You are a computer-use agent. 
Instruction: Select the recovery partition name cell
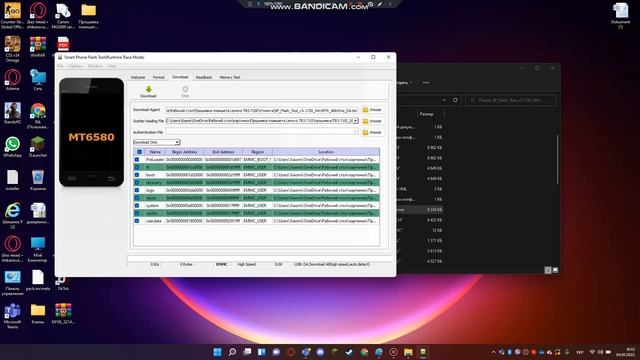pos(155,182)
